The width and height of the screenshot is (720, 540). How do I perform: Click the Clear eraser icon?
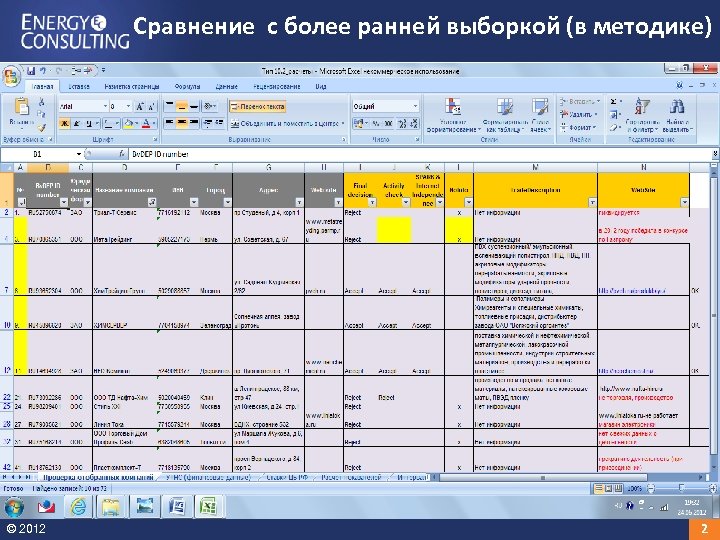[613, 128]
